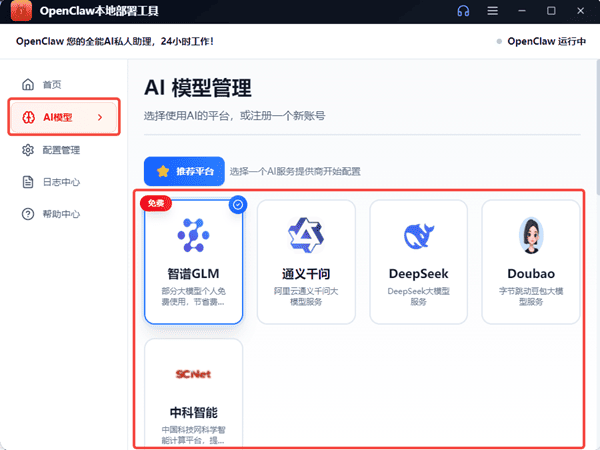
Task: Pick the 中科智能 SCNet card
Action: (194, 393)
